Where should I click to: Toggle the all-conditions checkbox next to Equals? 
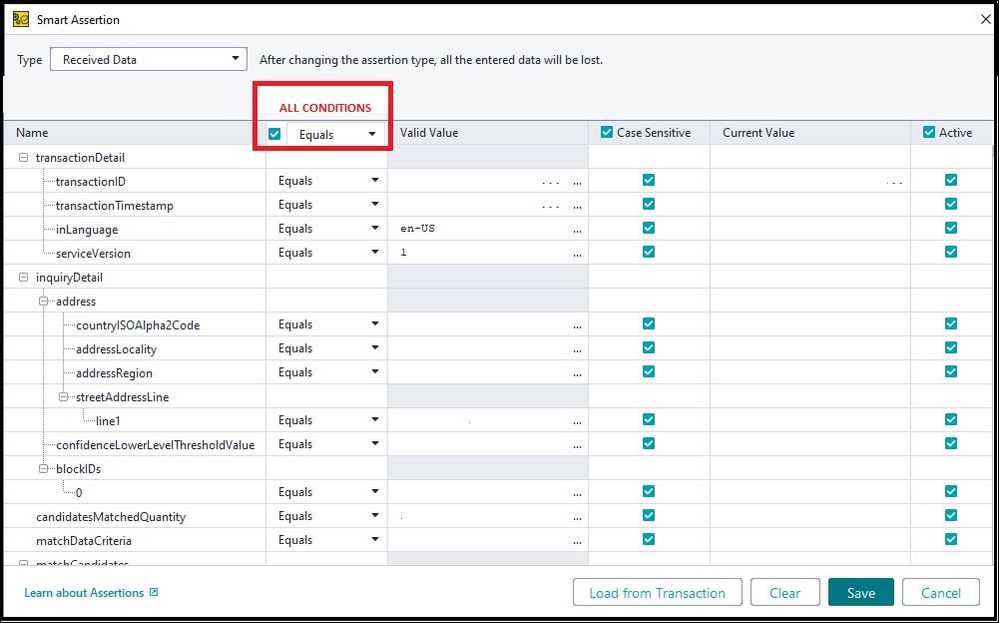tap(275, 134)
